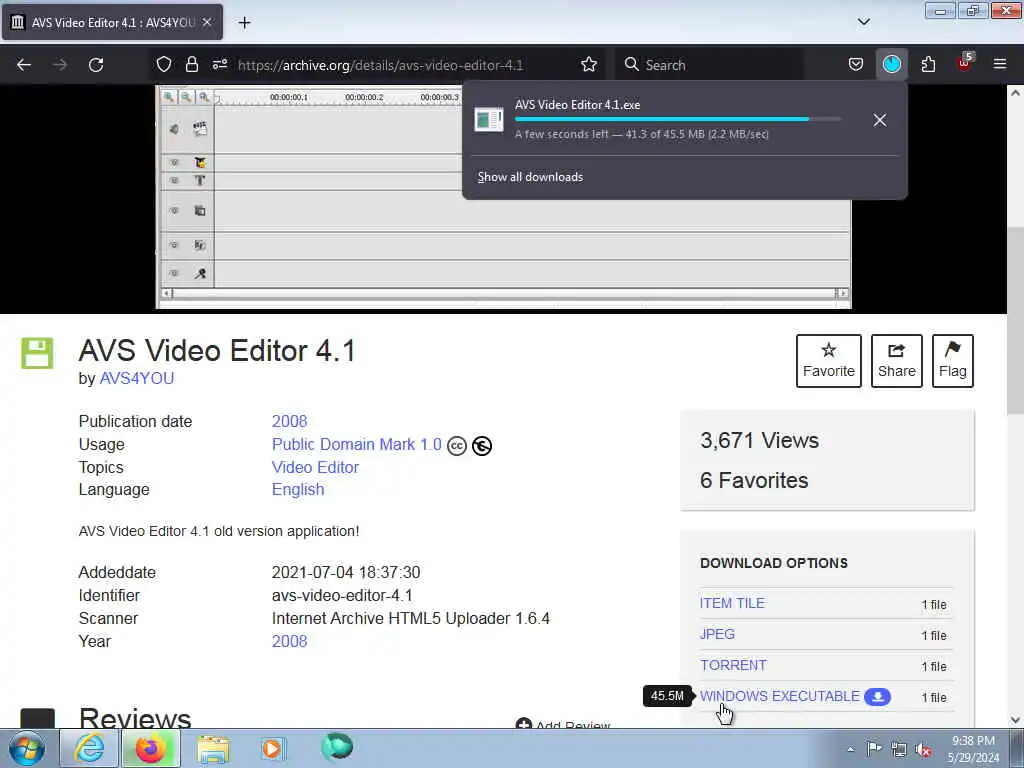Click the scroll up arrow of the page
Screen dimensions: 1024x768
point(1015,93)
